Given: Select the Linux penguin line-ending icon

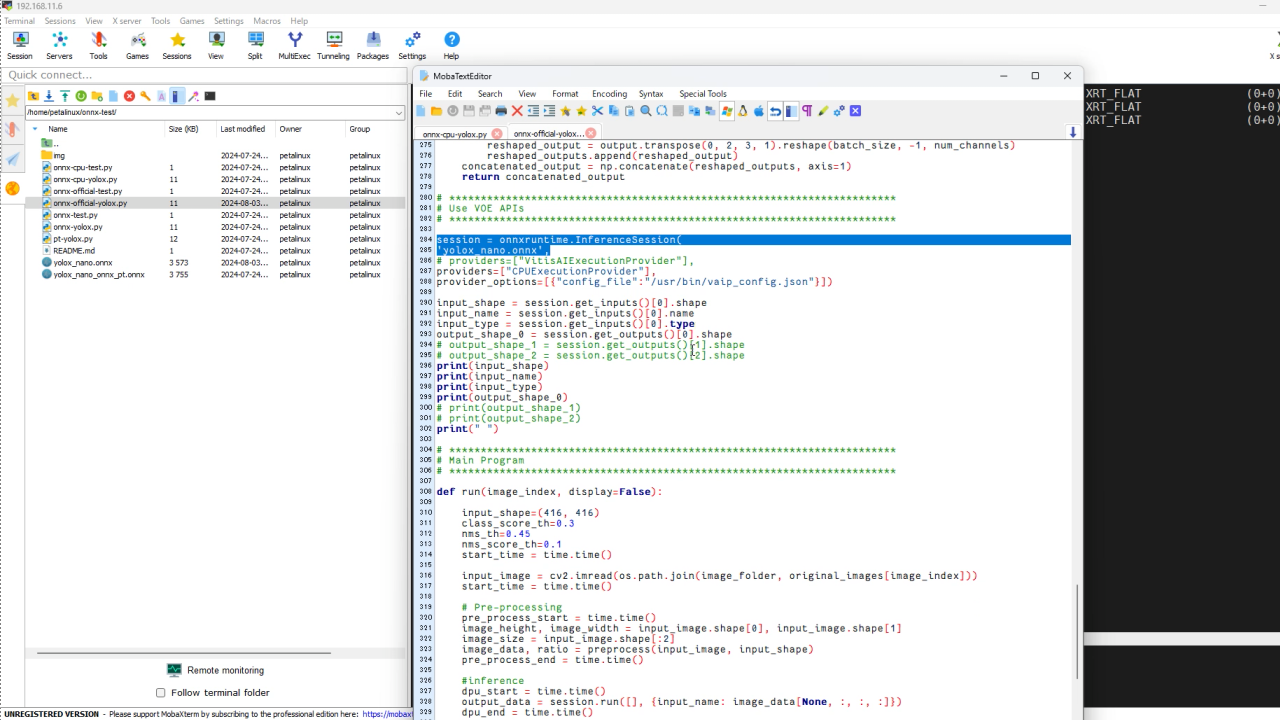Looking at the screenshot, I should (743, 111).
